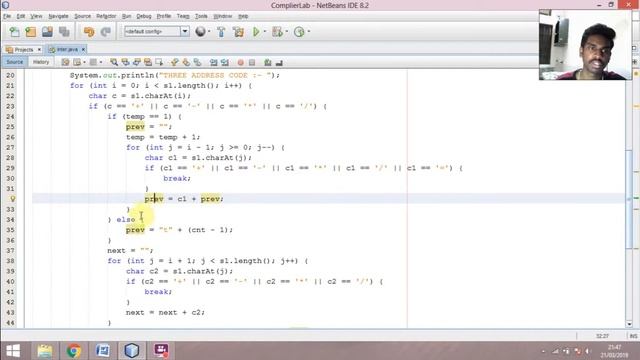Screen dimensions: 640x360
Task: Switch to Source view
Action: (x=15, y=62)
